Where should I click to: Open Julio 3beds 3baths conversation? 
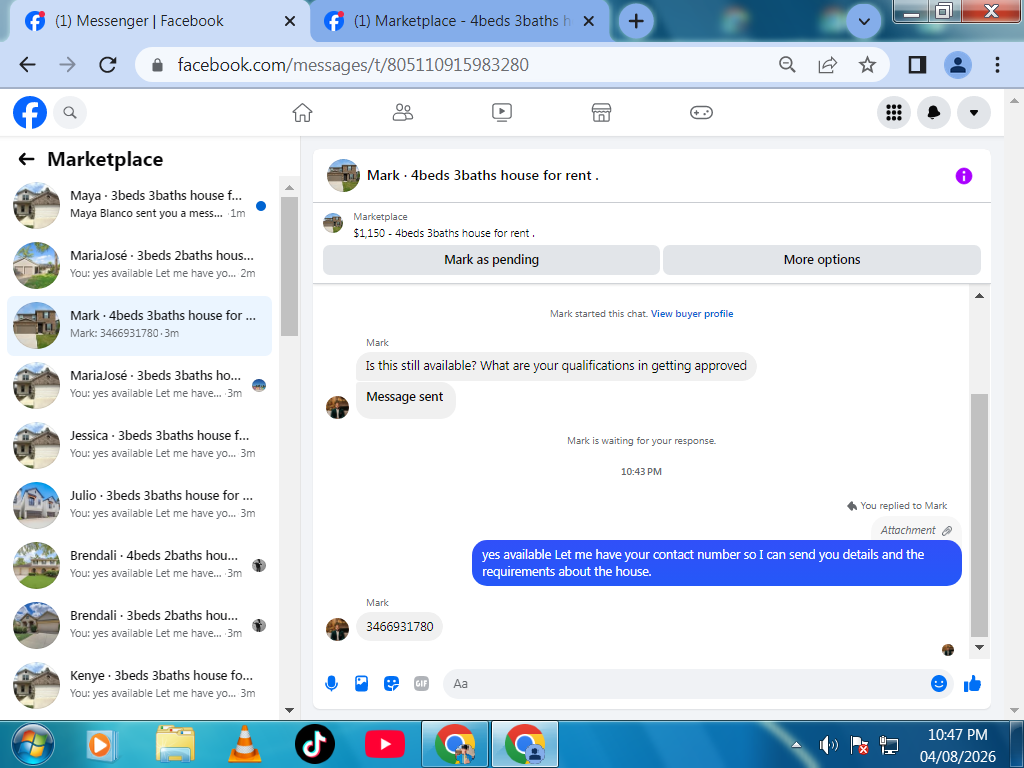[x=139, y=505]
